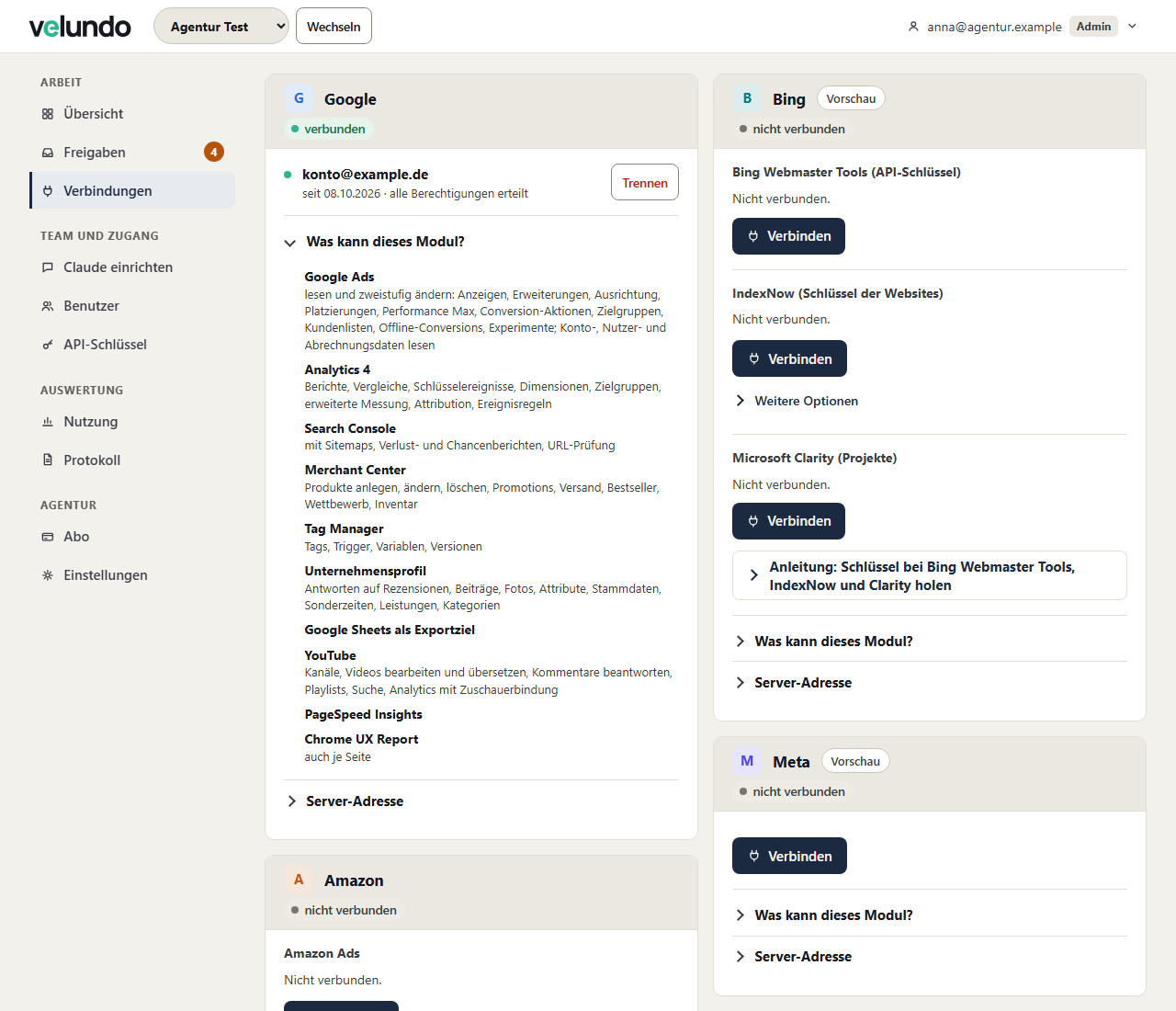Click the Admin role badge
The image size is (1176, 1011).
tap(1093, 27)
